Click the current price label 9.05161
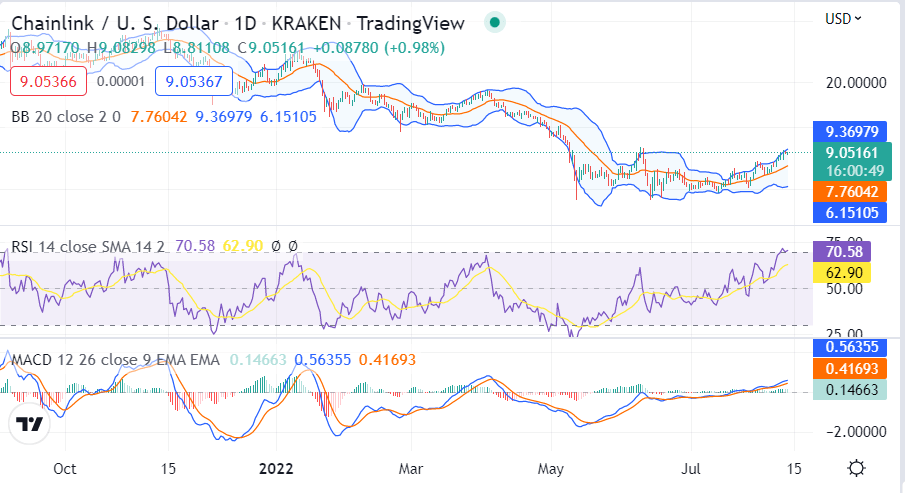The height and width of the screenshot is (493, 905). 852,153
